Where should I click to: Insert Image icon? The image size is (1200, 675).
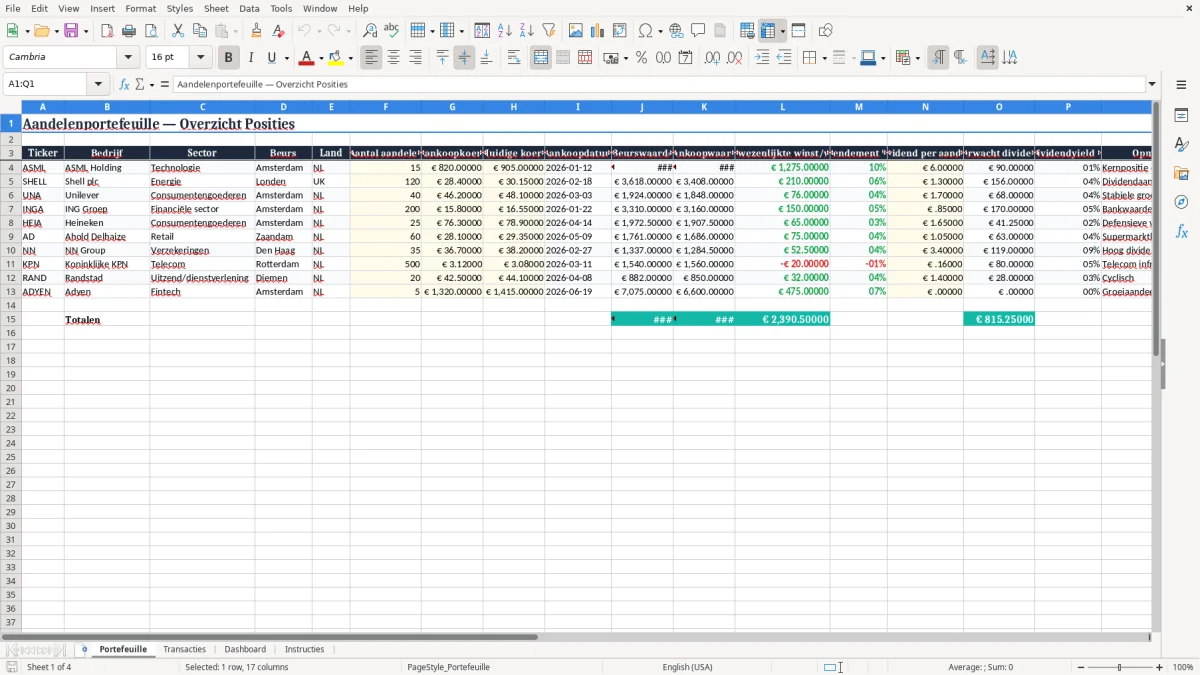(576, 31)
